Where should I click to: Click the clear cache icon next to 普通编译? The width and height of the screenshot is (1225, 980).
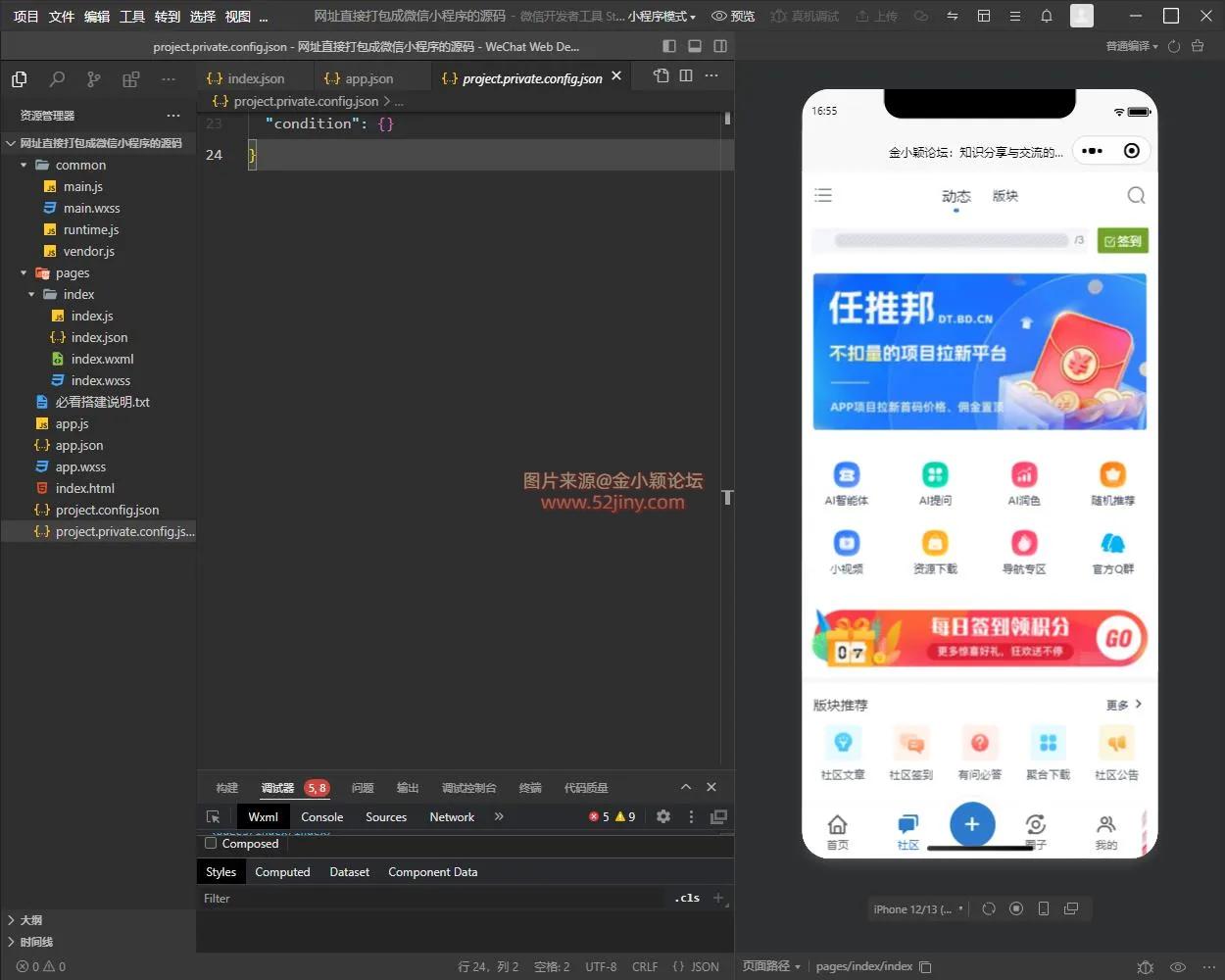pyautogui.click(x=1197, y=46)
